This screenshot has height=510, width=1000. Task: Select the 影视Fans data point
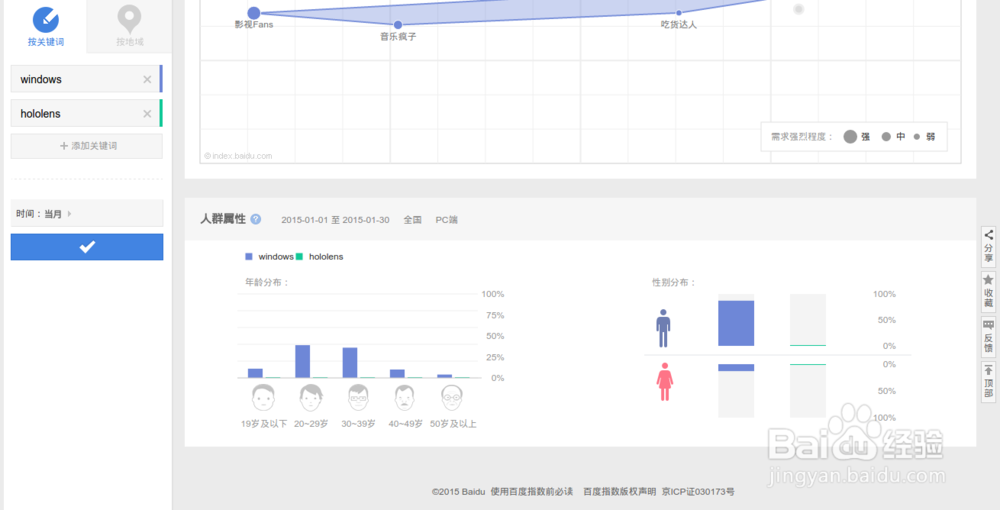click(253, 13)
